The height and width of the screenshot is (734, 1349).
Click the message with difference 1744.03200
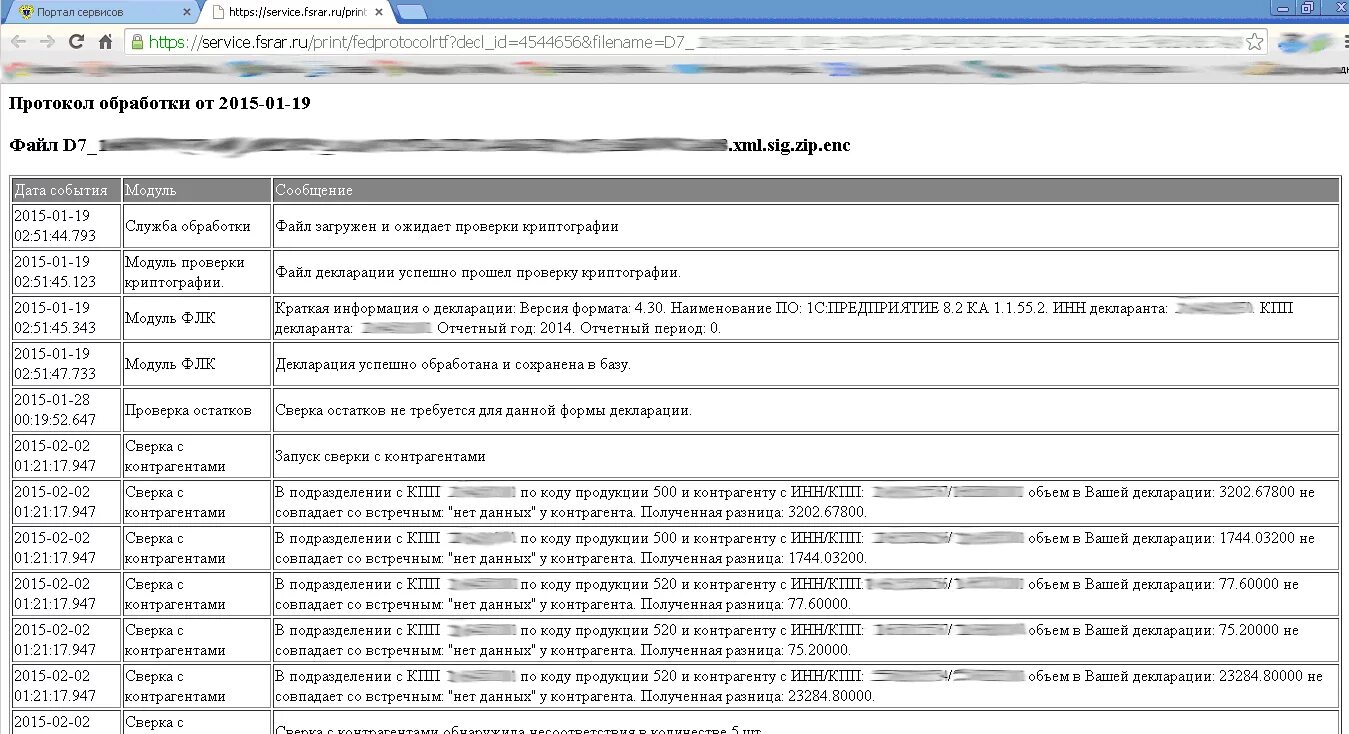click(806, 548)
